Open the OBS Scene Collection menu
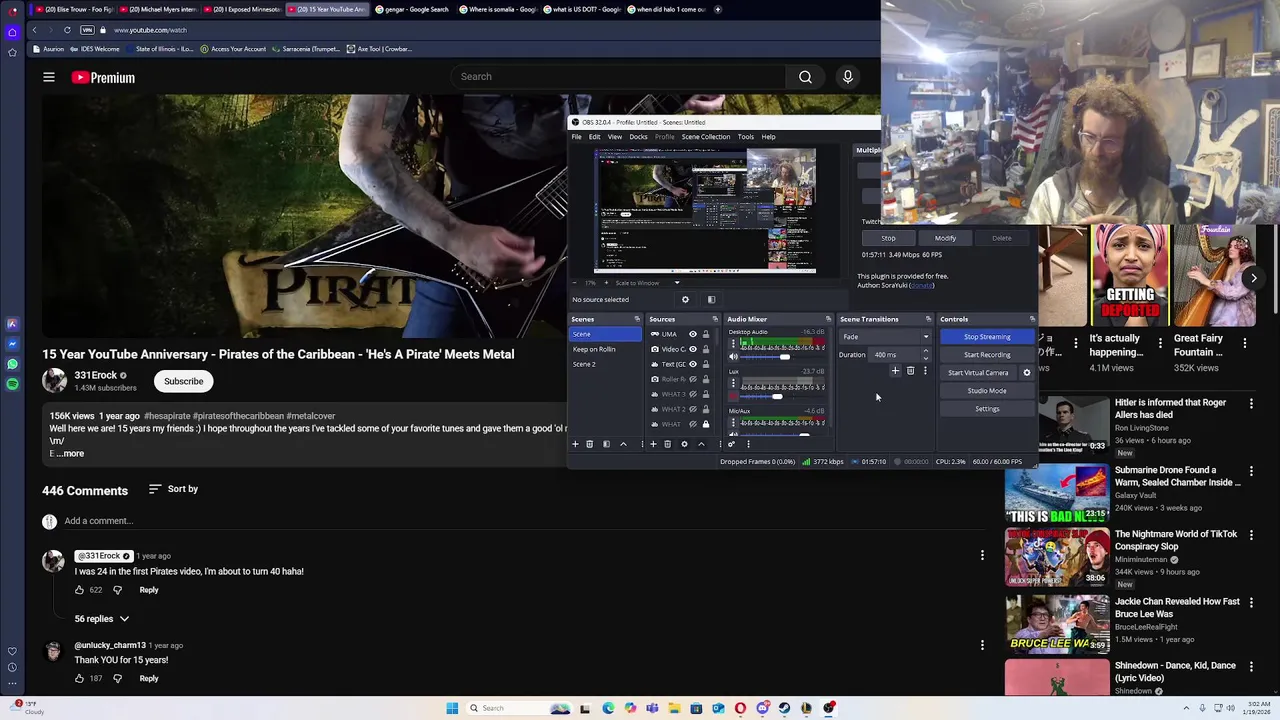 coord(706,137)
